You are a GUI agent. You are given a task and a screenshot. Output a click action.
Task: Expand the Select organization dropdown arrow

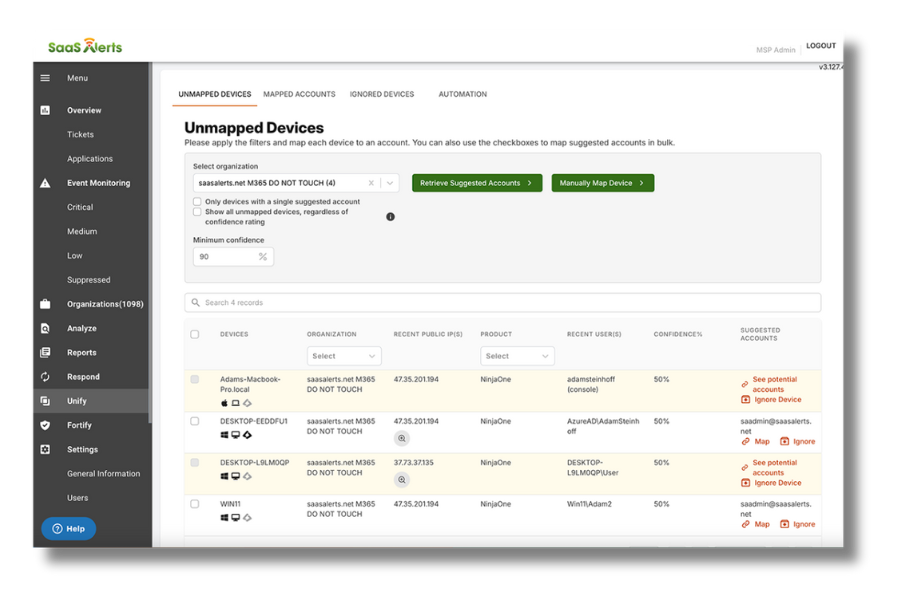click(x=390, y=183)
